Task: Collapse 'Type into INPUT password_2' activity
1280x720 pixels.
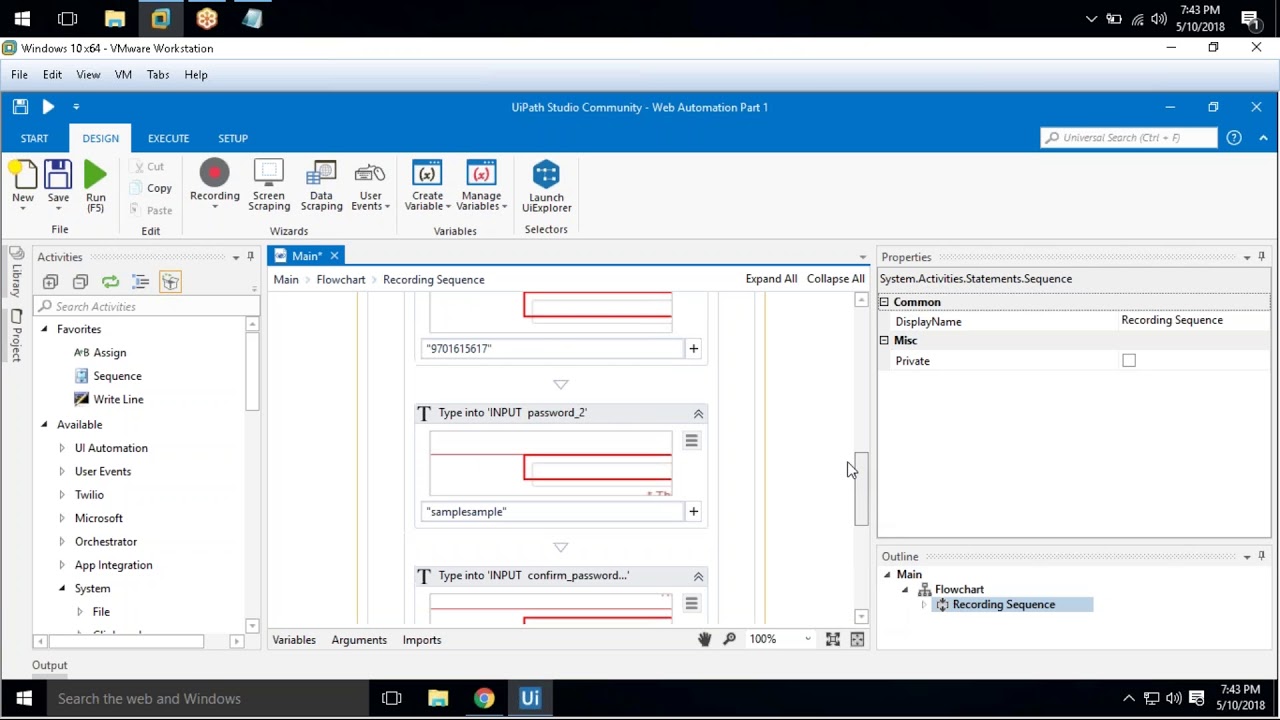Action: click(x=699, y=413)
